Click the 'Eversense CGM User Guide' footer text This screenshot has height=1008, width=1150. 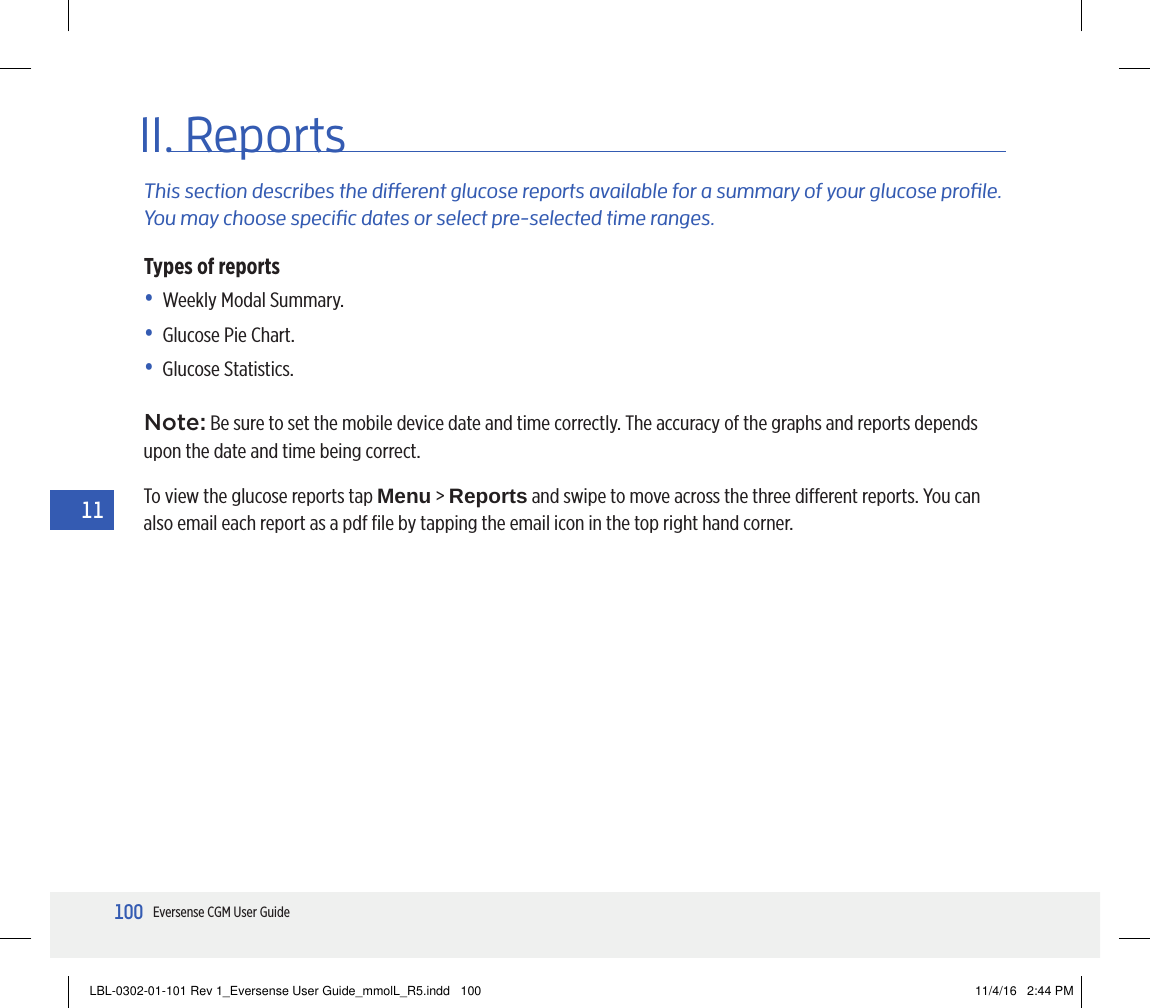pyautogui.click(x=221, y=912)
